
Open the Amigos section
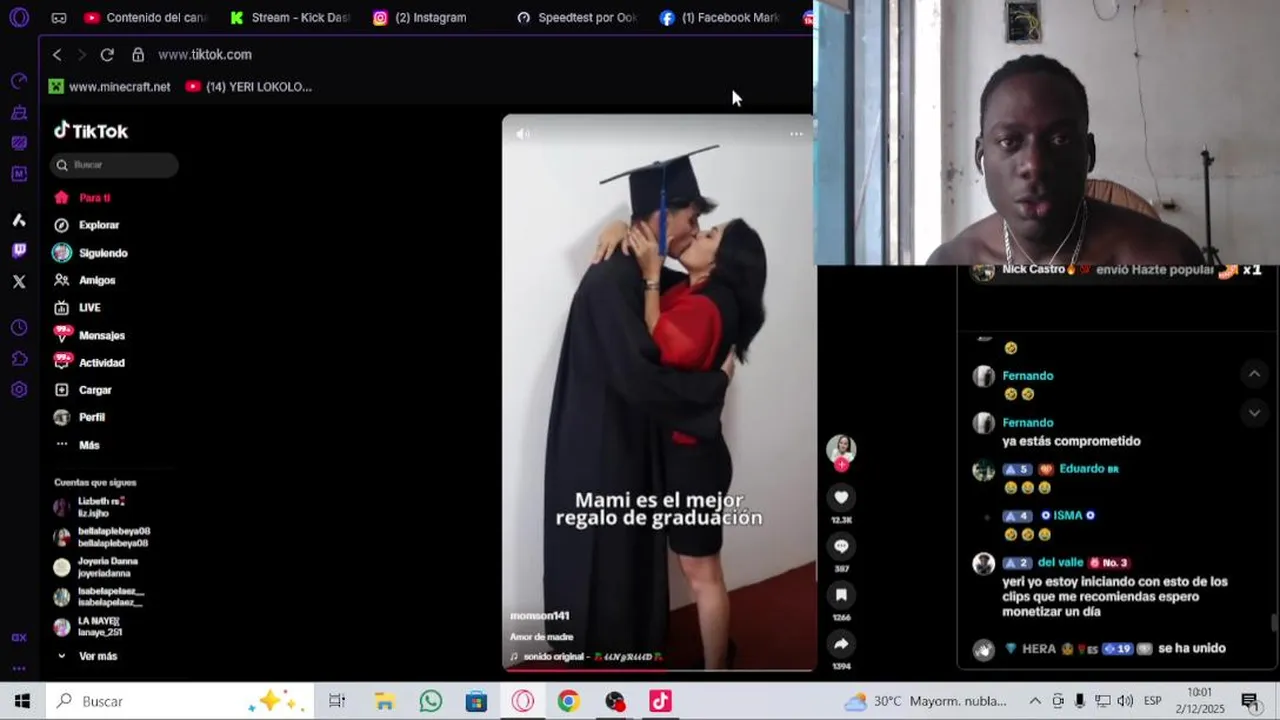coord(86,280)
